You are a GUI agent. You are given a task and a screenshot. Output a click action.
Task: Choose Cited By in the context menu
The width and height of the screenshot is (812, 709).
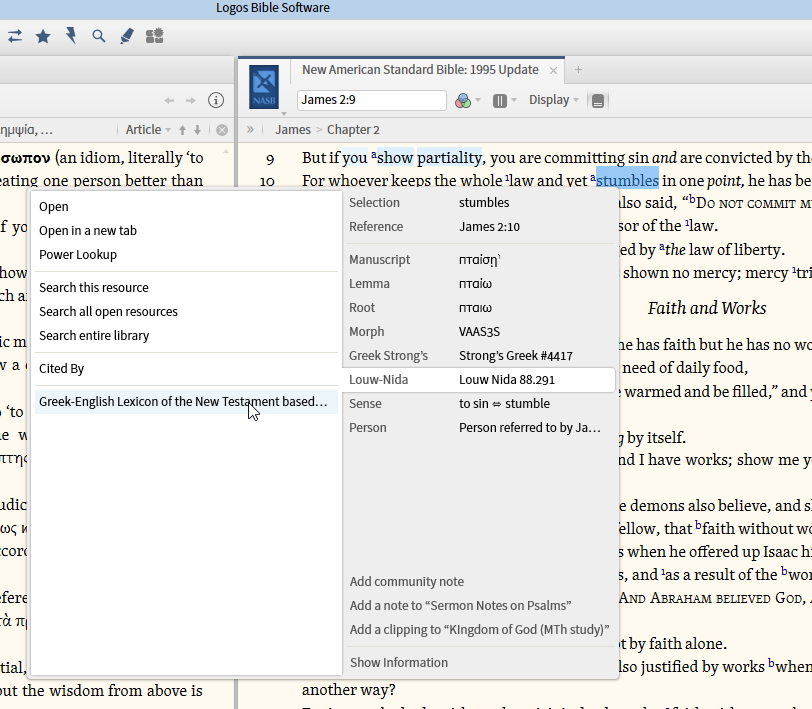186,369
